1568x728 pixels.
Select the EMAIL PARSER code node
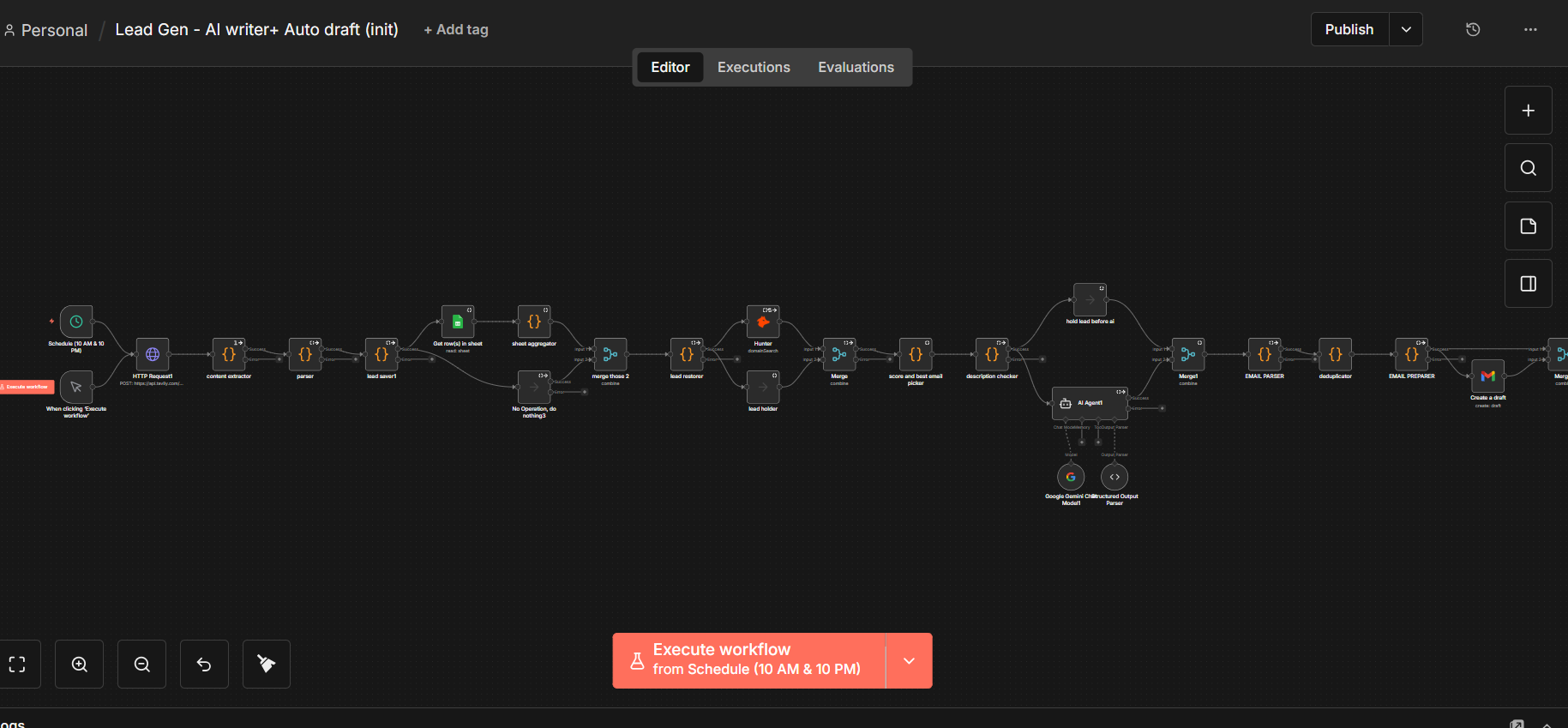[1265, 354]
